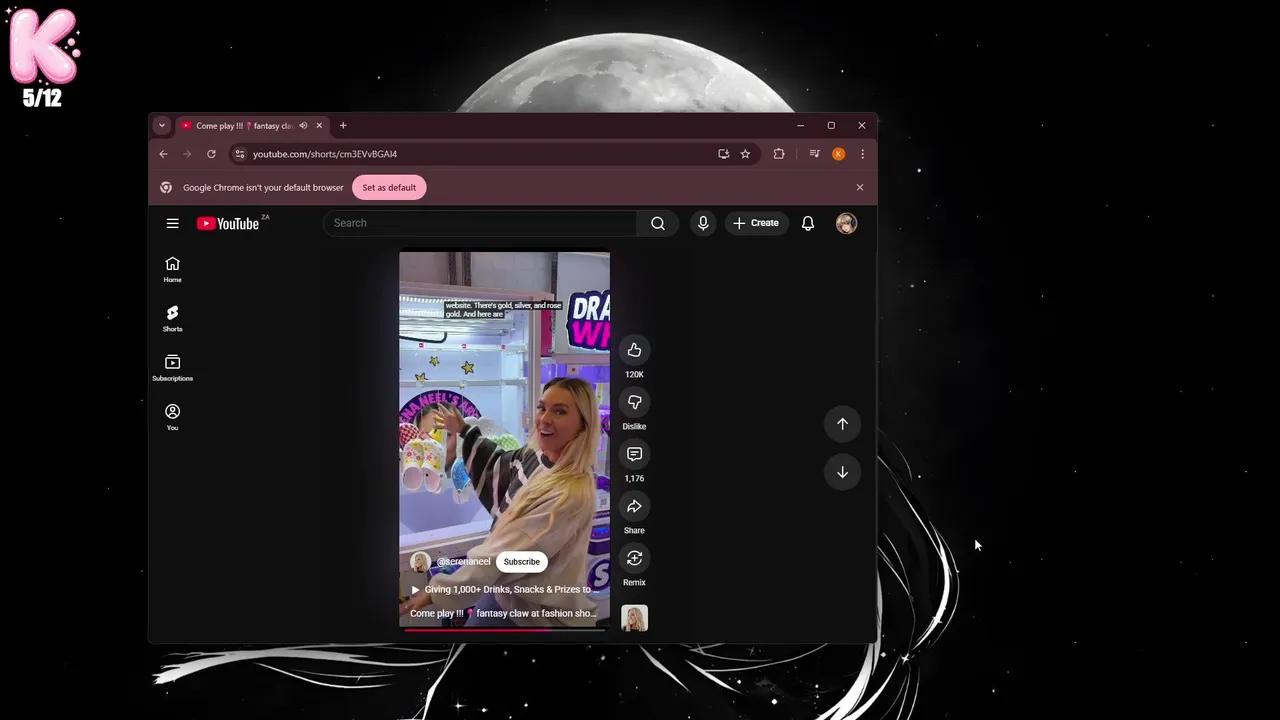The height and width of the screenshot is (720, 1280).
Task: Seek using the red video progress bar
Action: point(504,630)
